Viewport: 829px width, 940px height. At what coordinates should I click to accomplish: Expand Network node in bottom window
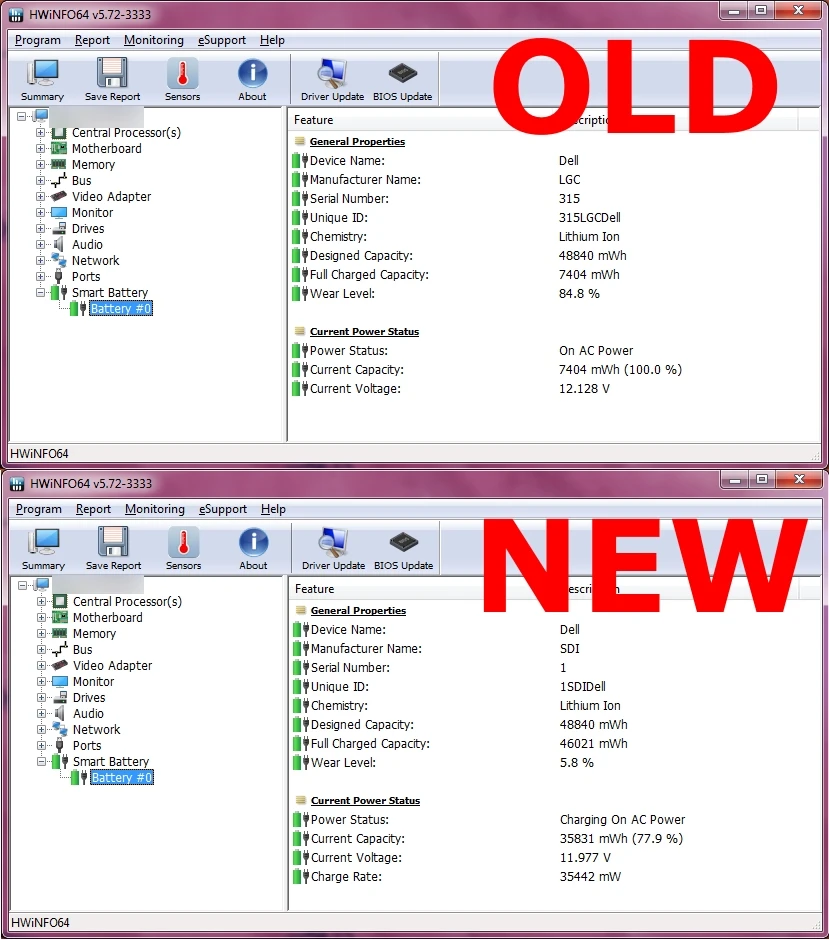[x=41, y=730]
